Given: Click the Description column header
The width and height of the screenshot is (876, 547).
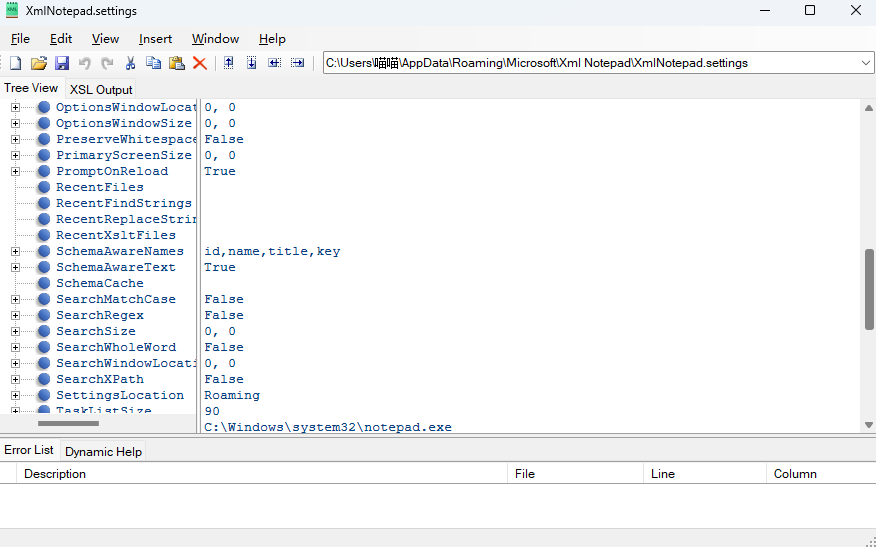Looking at the screenshot, I should pos(55,474).
